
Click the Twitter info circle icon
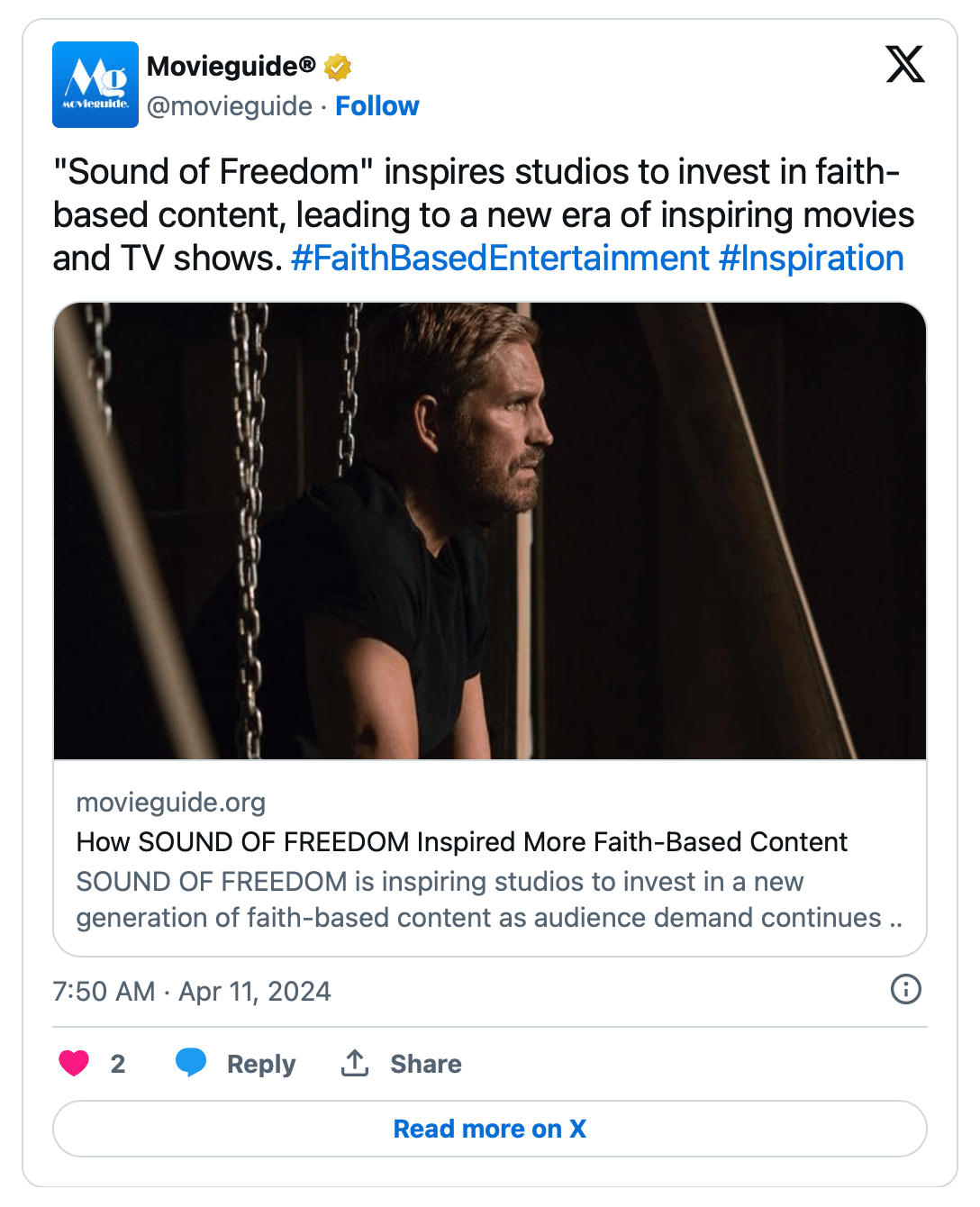coord(905,989)
